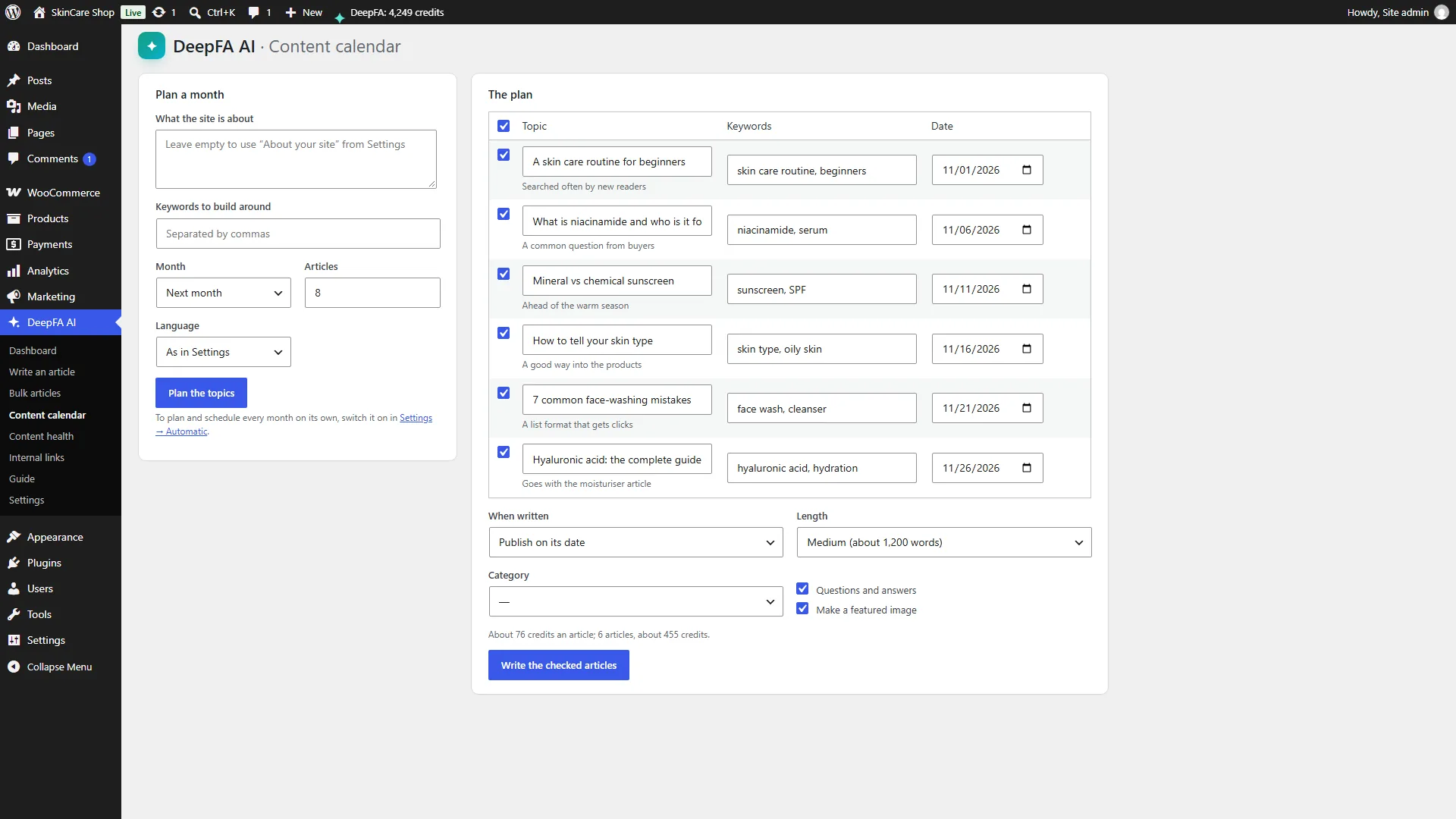Open the Ctrl+K search icon
Image resolution: width=1456 pixels, height=819 pixels.
click(x=195, y=12)
